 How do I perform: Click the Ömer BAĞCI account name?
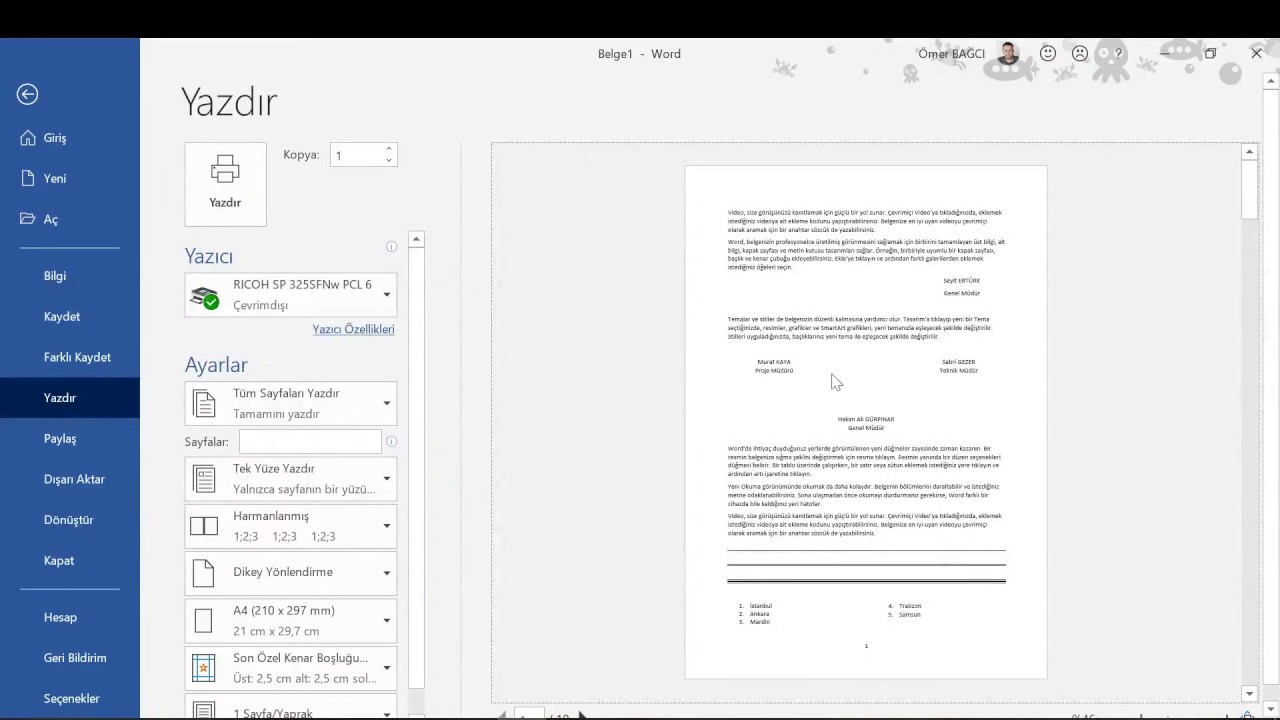951,54
